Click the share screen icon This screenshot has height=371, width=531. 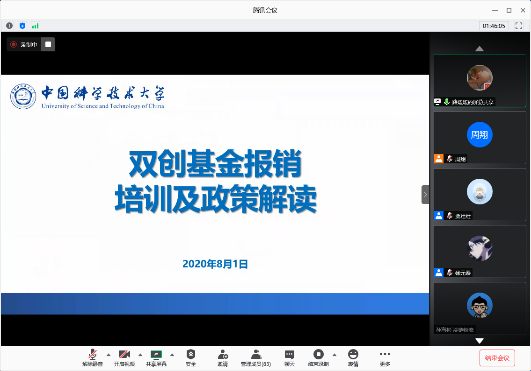[x=156, y=358]
